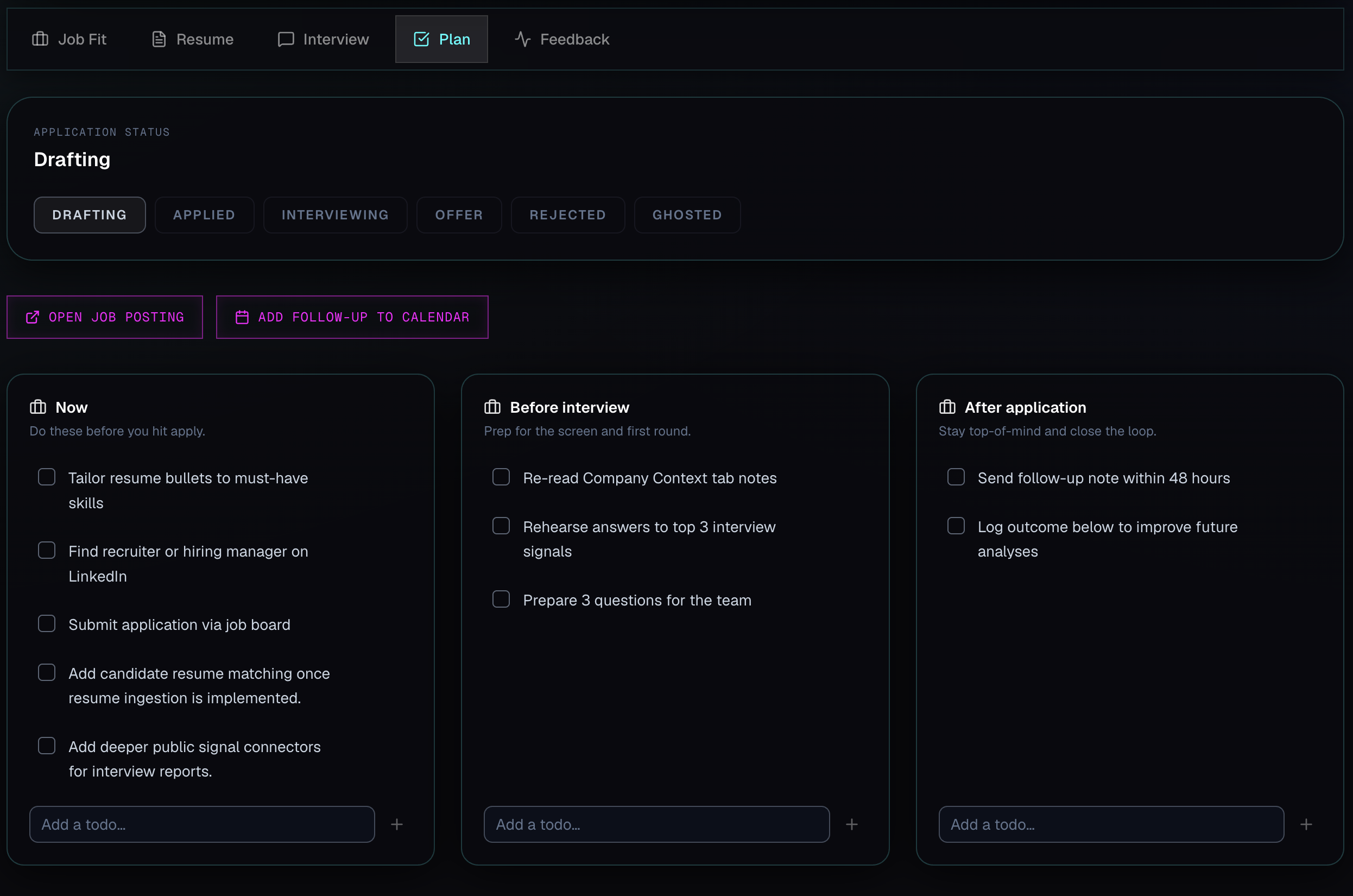This screenshot has height=896, width=1353.
Task: Click the 'Before interview' card title
Action: [x=570, y=407]
